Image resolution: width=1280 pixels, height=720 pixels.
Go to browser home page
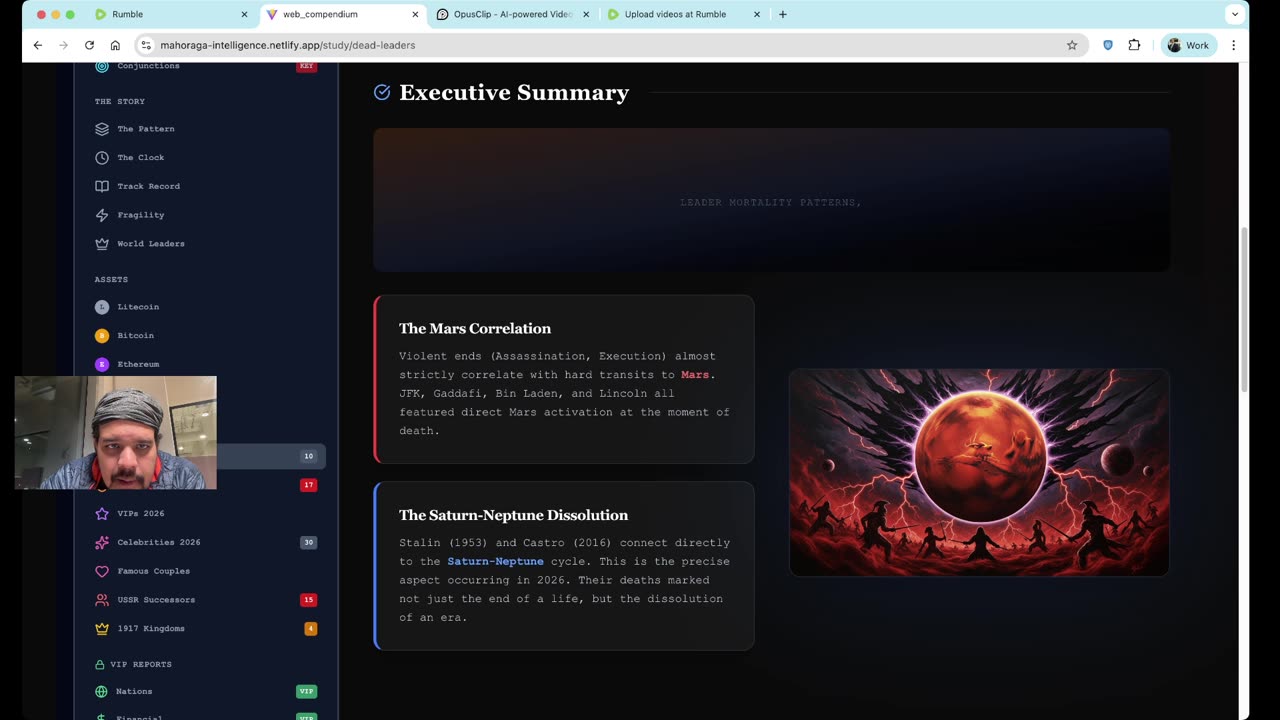(116, 45)
